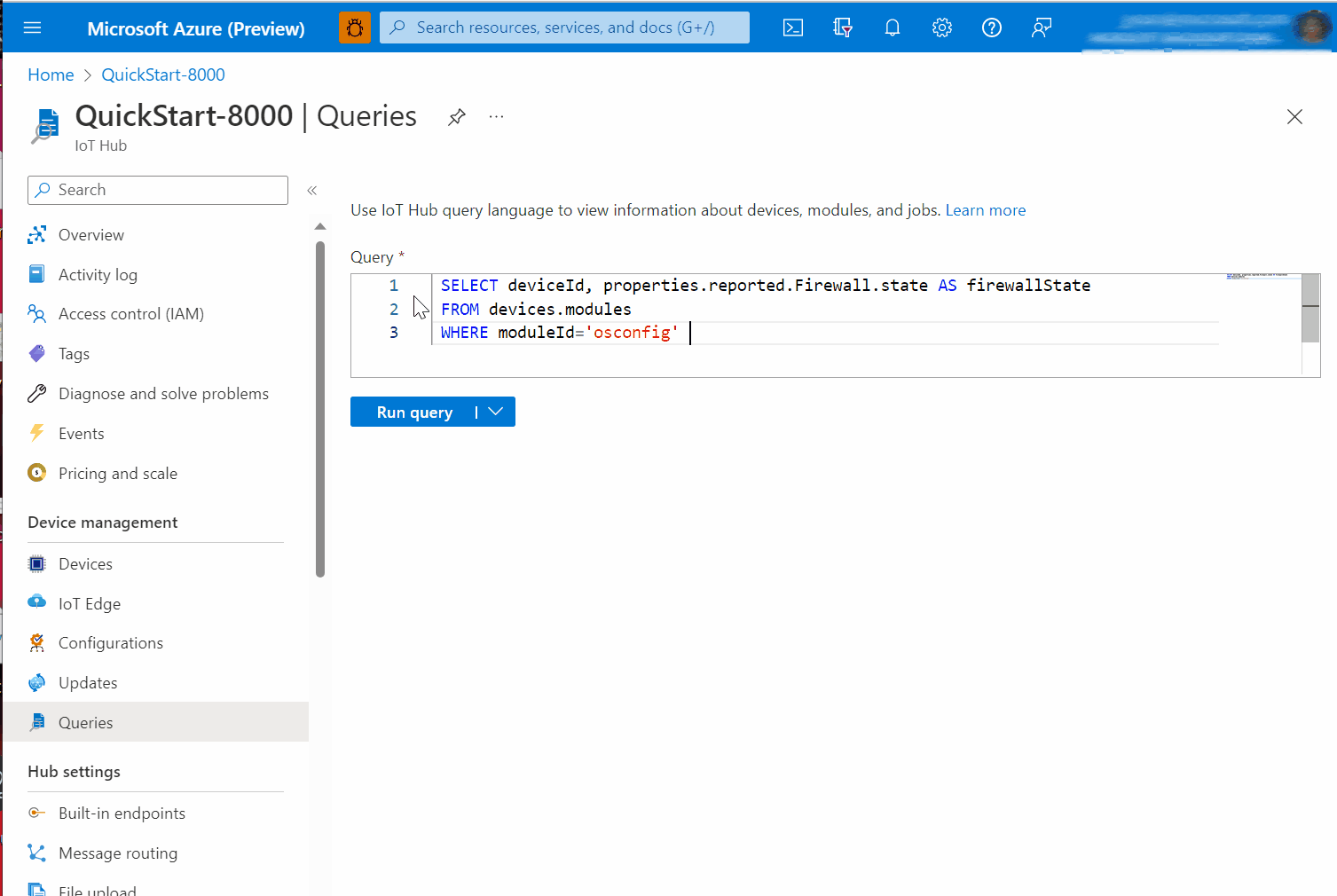The image size is (1337, 896).
Task: Focus the sidebar Search field
Action: tap(158, 190)
